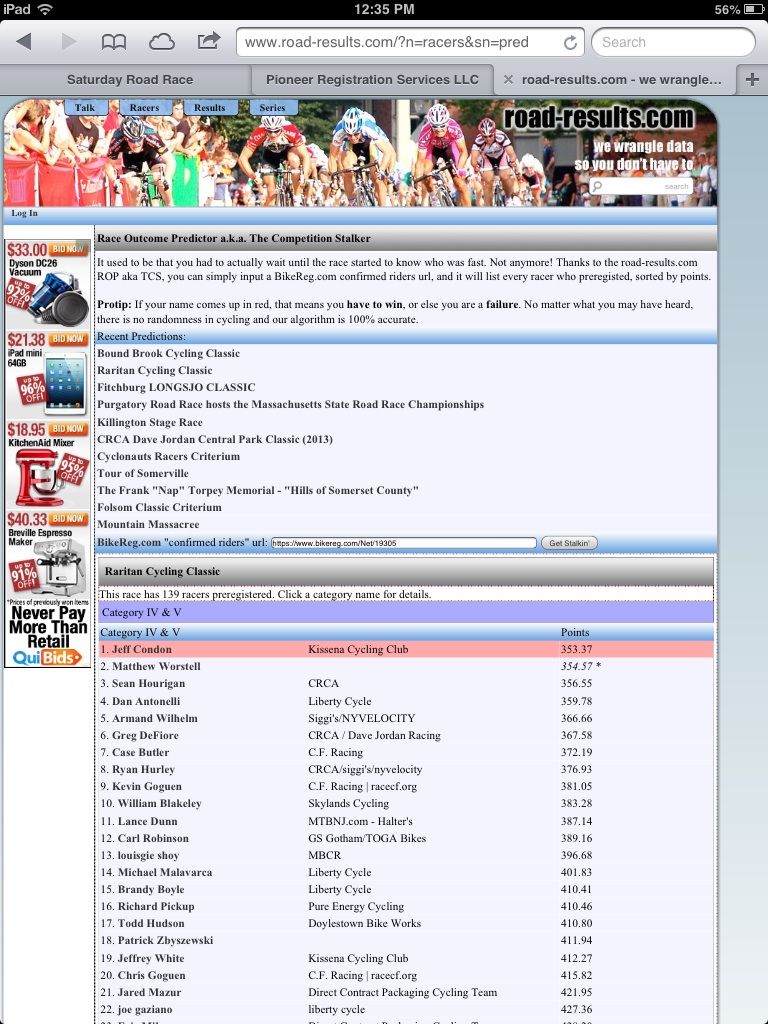Tap the share arrow icon
Screen dimensions: 768x1024
(x=208, y=41)
